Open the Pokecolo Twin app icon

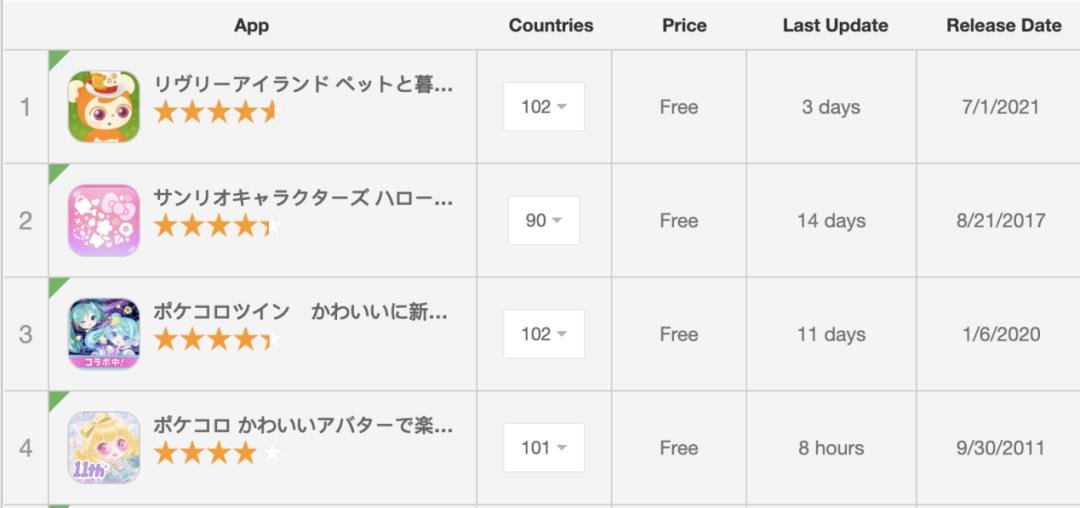pyautogui.click(x=104, y=334)
